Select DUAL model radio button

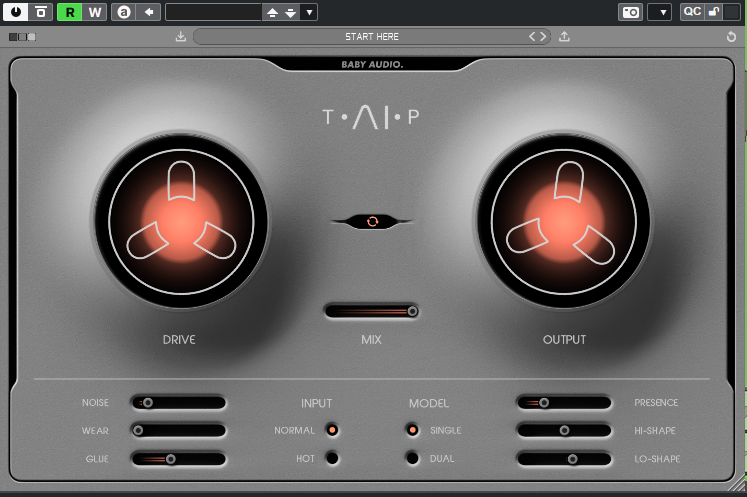coord(412,458)
